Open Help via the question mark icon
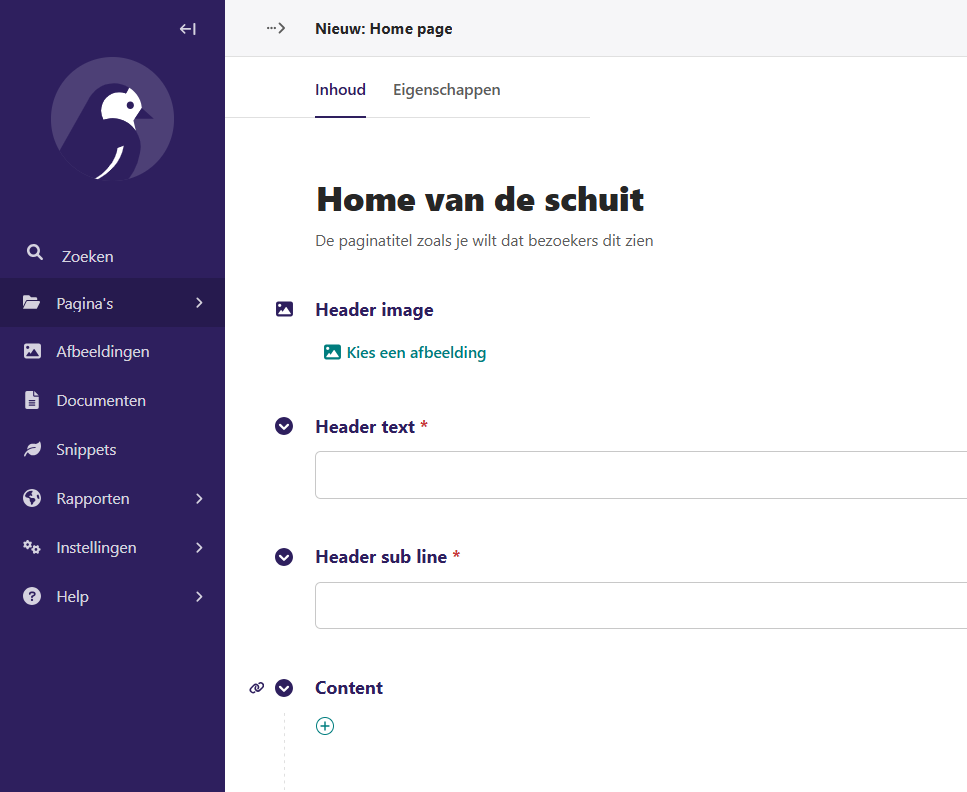This screenshot has width=967, height=792. (32, 596)
